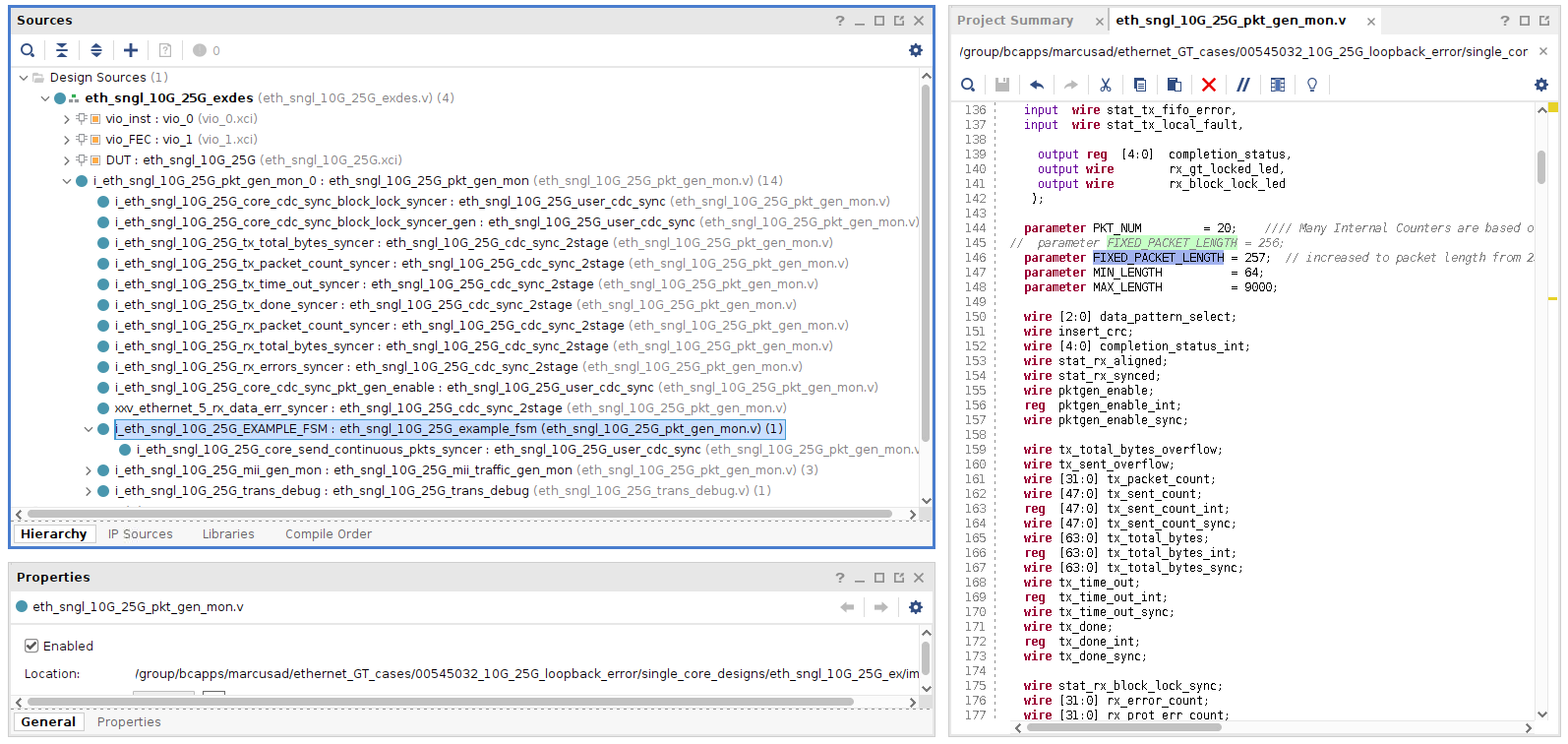Open language templates lightbulb icon
Screen dimensions: 1568x744
[x=1311, y=85]
